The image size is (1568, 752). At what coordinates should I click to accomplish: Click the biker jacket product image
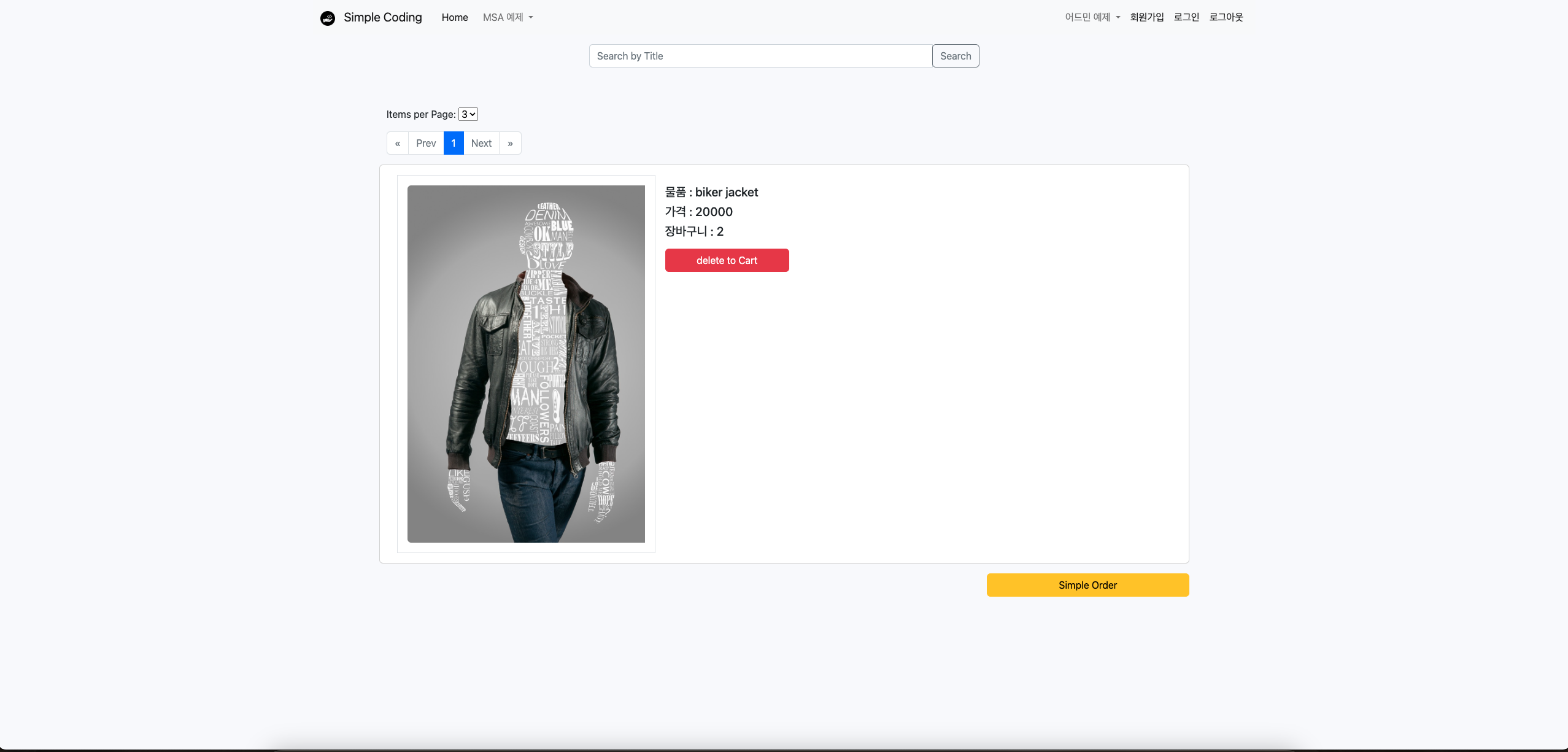pyautogui.click(x=526, y=364)
